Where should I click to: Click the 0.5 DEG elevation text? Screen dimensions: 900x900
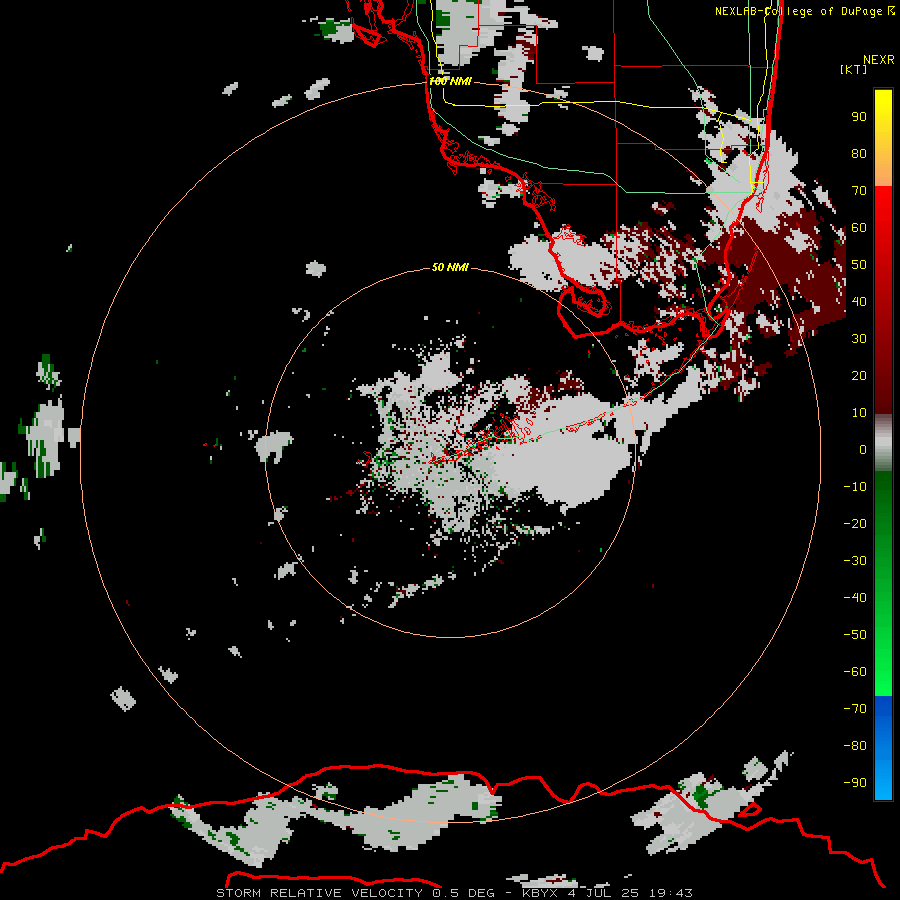click(x=463, y=893)
